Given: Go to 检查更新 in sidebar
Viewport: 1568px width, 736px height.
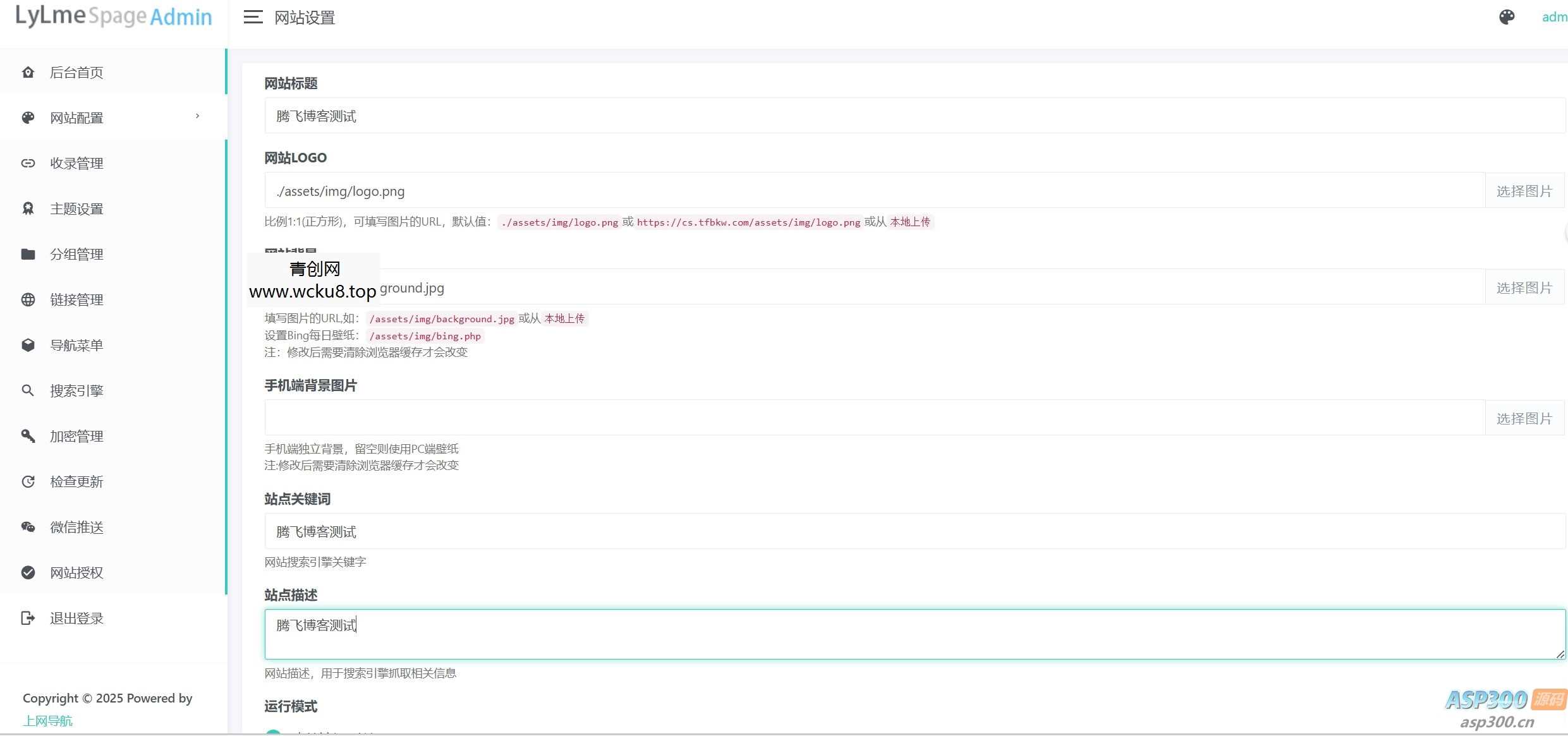Looking at the screenshot, I should click(76, 482).
